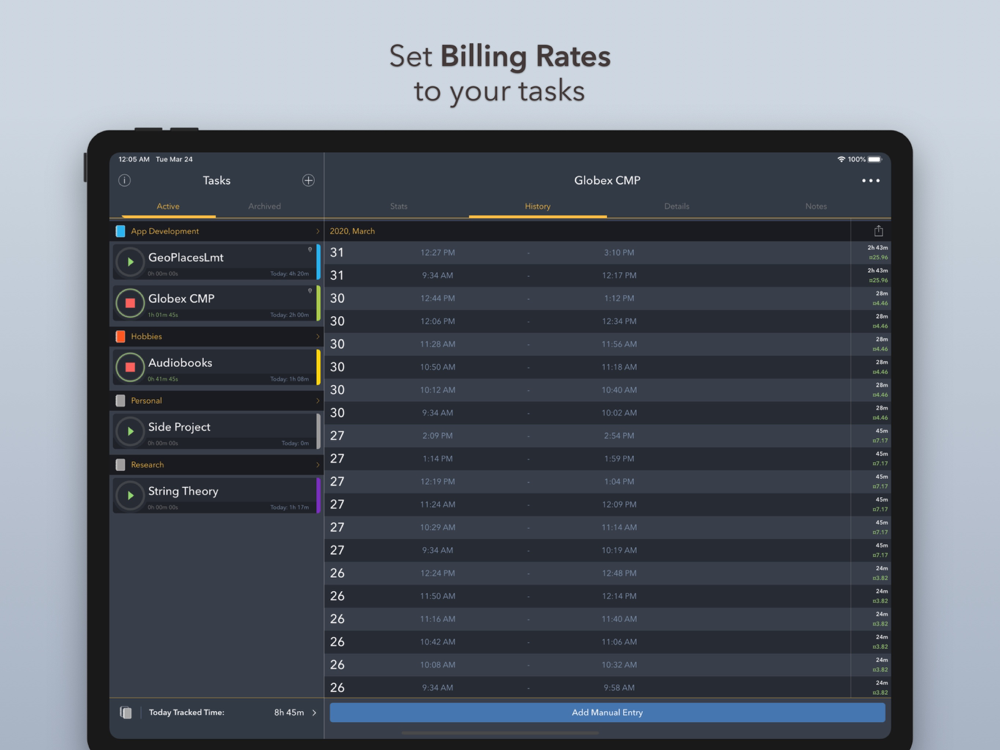
Task: Collapse the Personal group chevron
Action: tap(318, 401)
